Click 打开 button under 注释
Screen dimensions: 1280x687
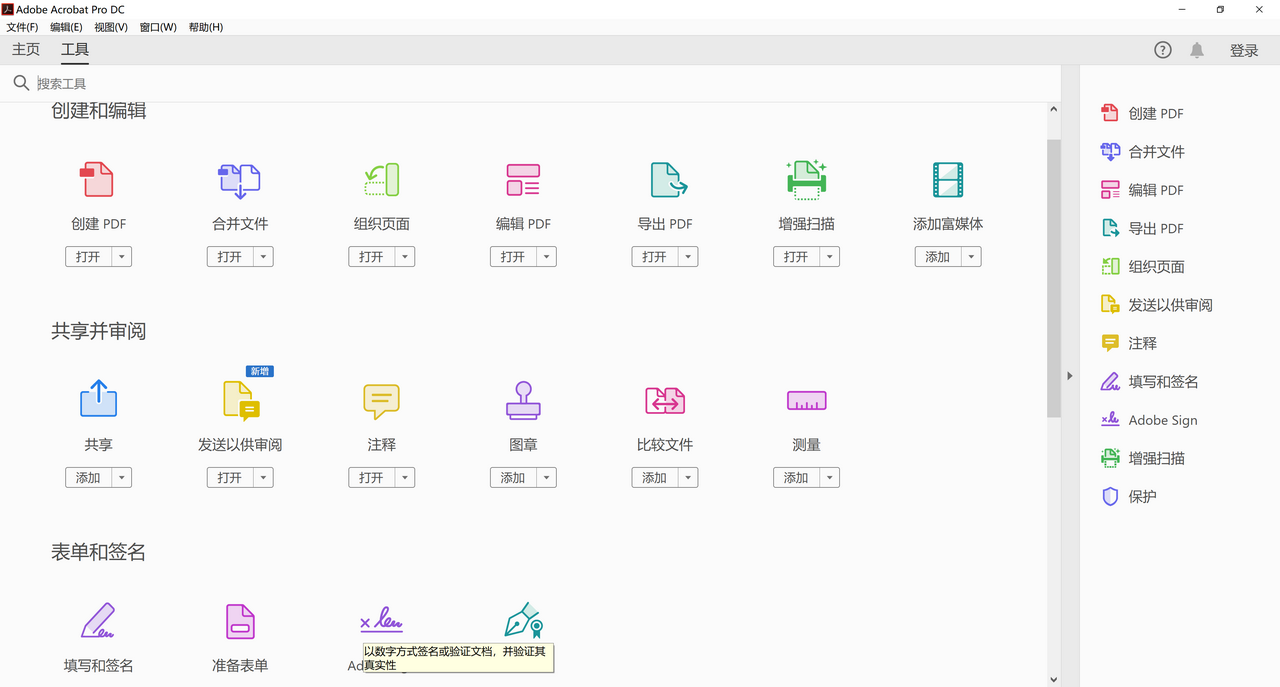tap(371, 478)
